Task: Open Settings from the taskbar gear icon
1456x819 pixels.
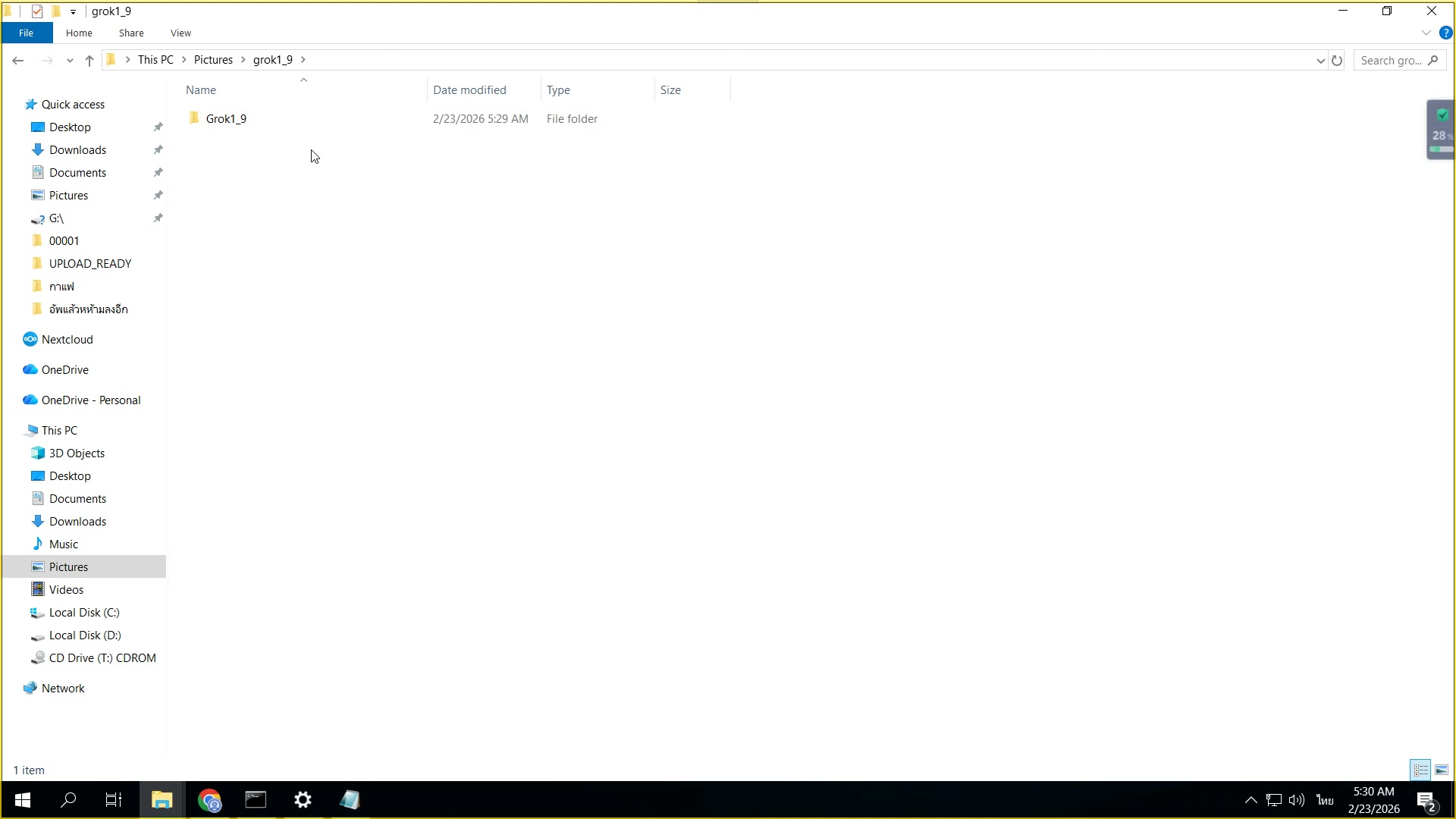Action: pyautogui.click(x=303, y=800)
